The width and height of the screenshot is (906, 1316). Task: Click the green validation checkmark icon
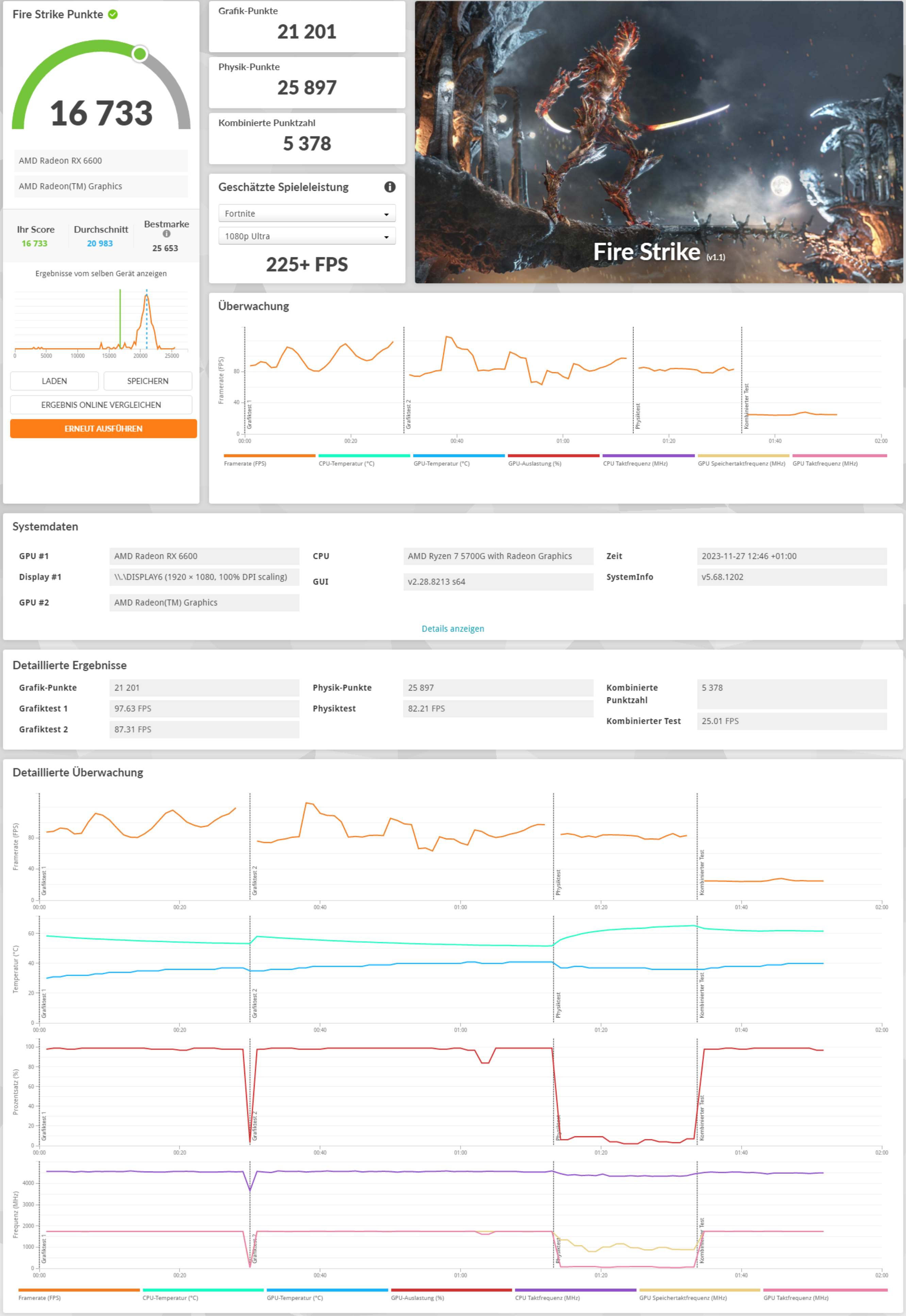click(113, 14)
